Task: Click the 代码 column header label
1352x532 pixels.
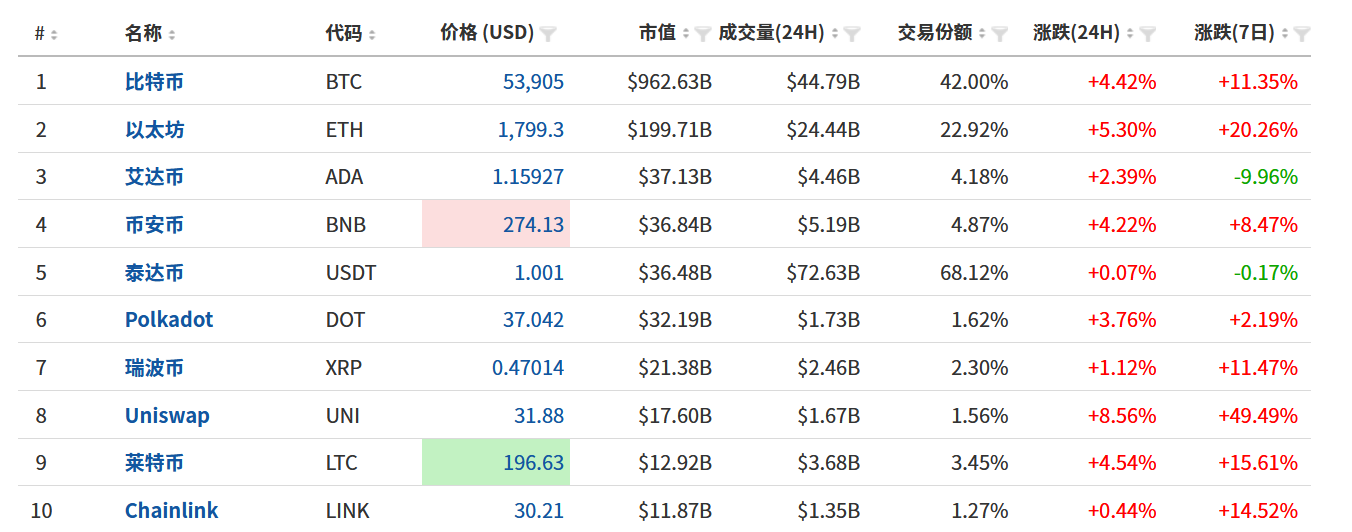Action: click(x=343, y=33)
